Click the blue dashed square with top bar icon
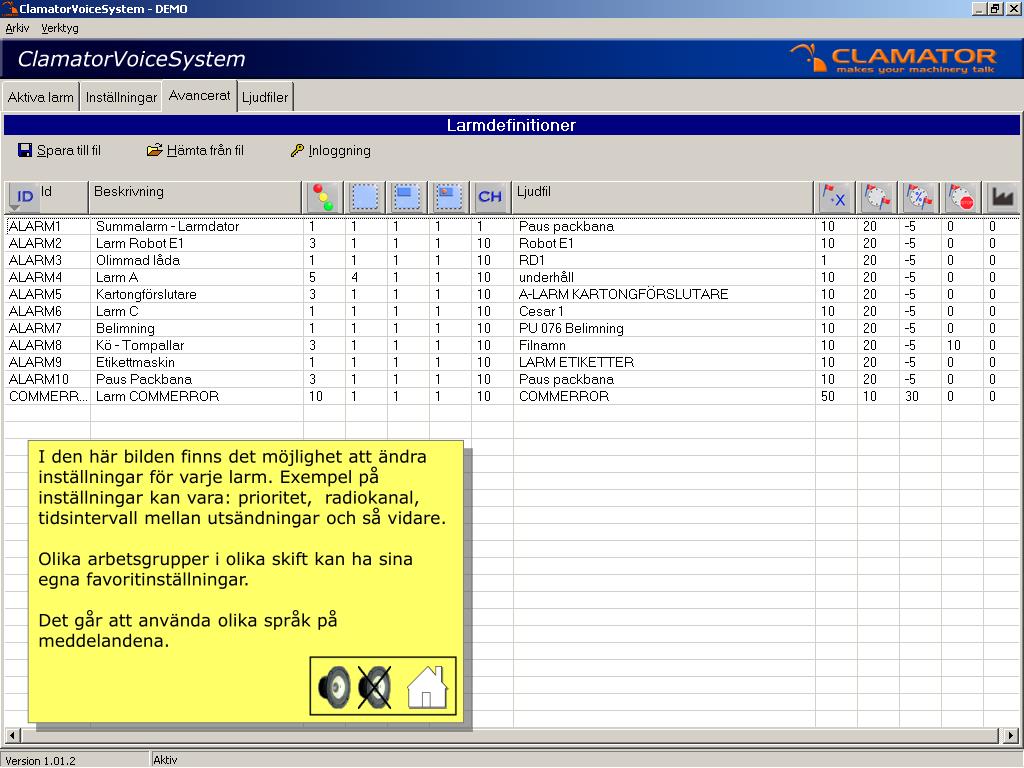 [x=407, y=197]
